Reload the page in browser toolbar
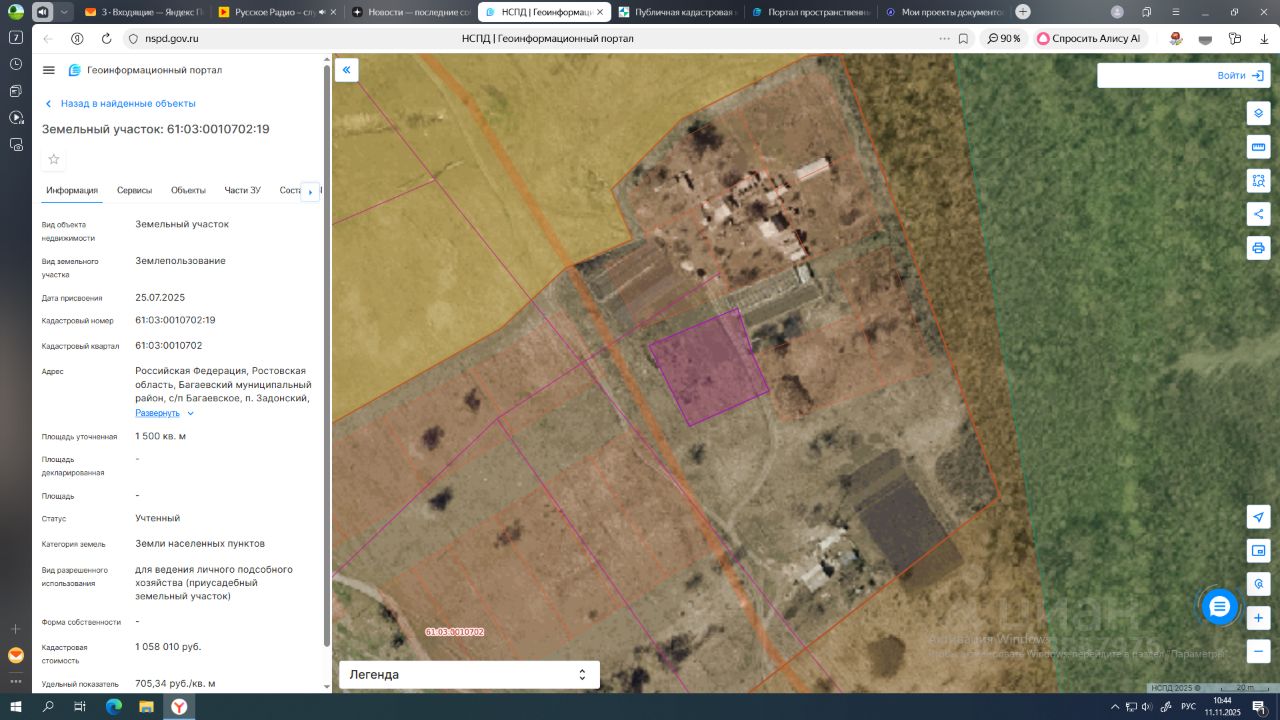 (106, 38)
